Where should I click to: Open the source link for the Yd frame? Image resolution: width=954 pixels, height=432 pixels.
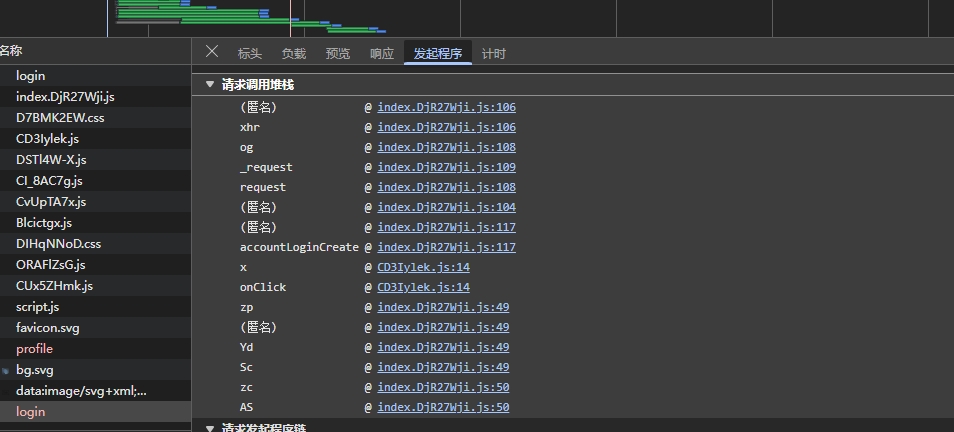pos(443,347)
